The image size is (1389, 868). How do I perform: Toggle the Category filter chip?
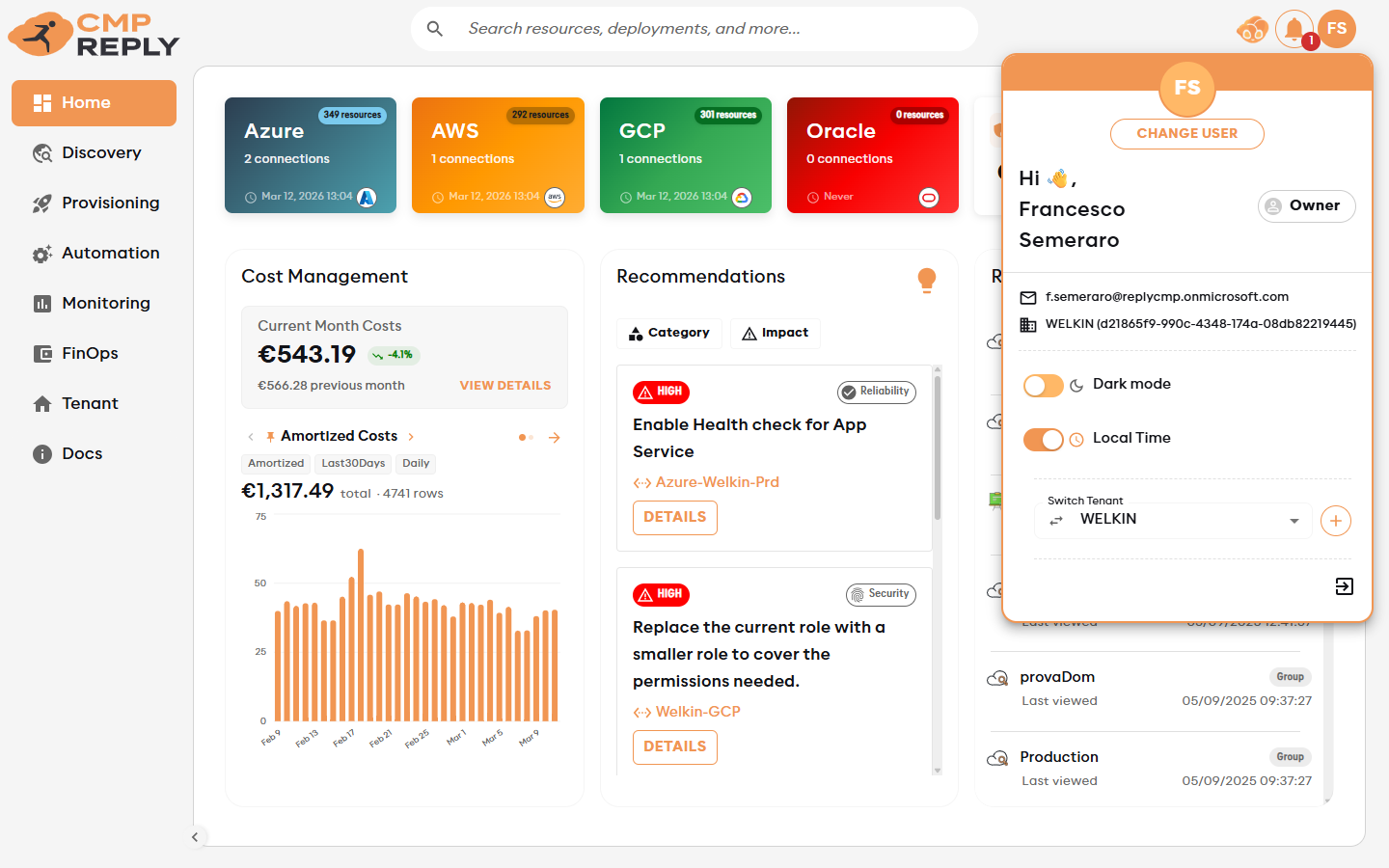pos(668,333)
